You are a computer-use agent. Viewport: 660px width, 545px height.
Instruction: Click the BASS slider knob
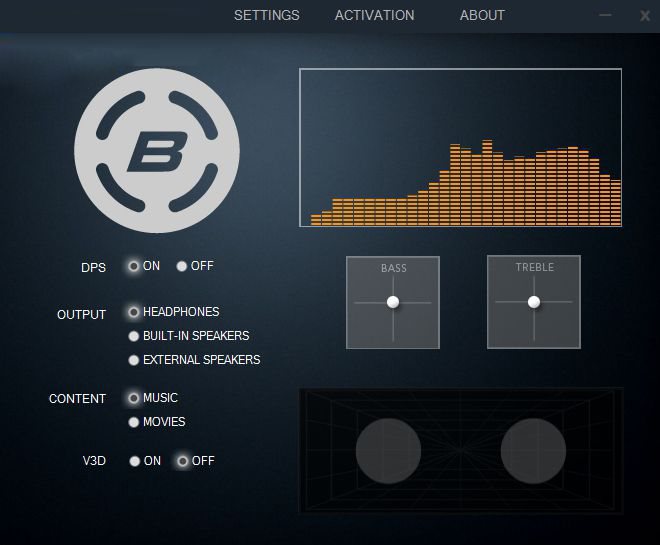pos(393,302)
